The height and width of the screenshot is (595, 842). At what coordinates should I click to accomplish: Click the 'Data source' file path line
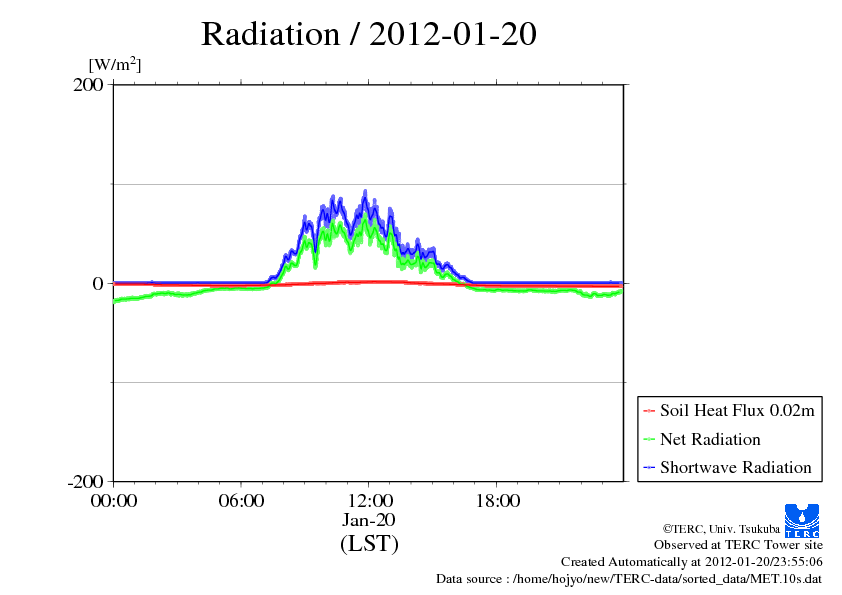[629, 579]
